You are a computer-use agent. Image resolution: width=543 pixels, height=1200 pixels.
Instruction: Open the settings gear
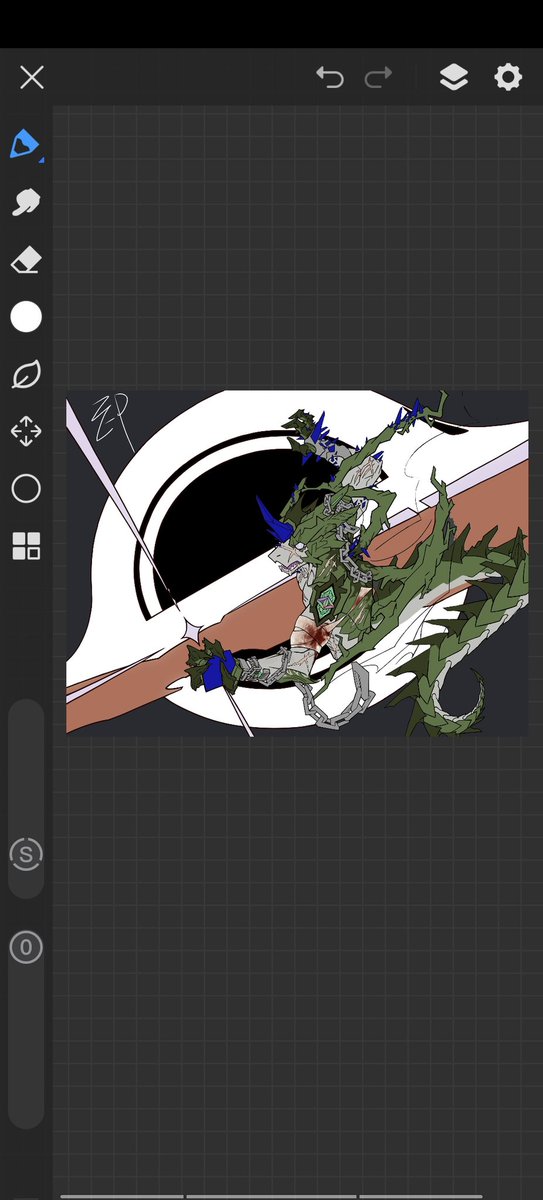click(x=508, y=77)
